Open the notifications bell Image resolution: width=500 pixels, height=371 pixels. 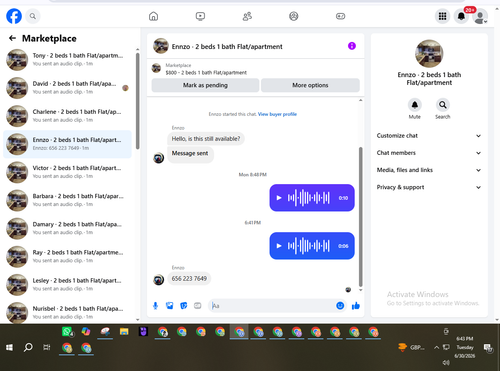coord(461,16)
